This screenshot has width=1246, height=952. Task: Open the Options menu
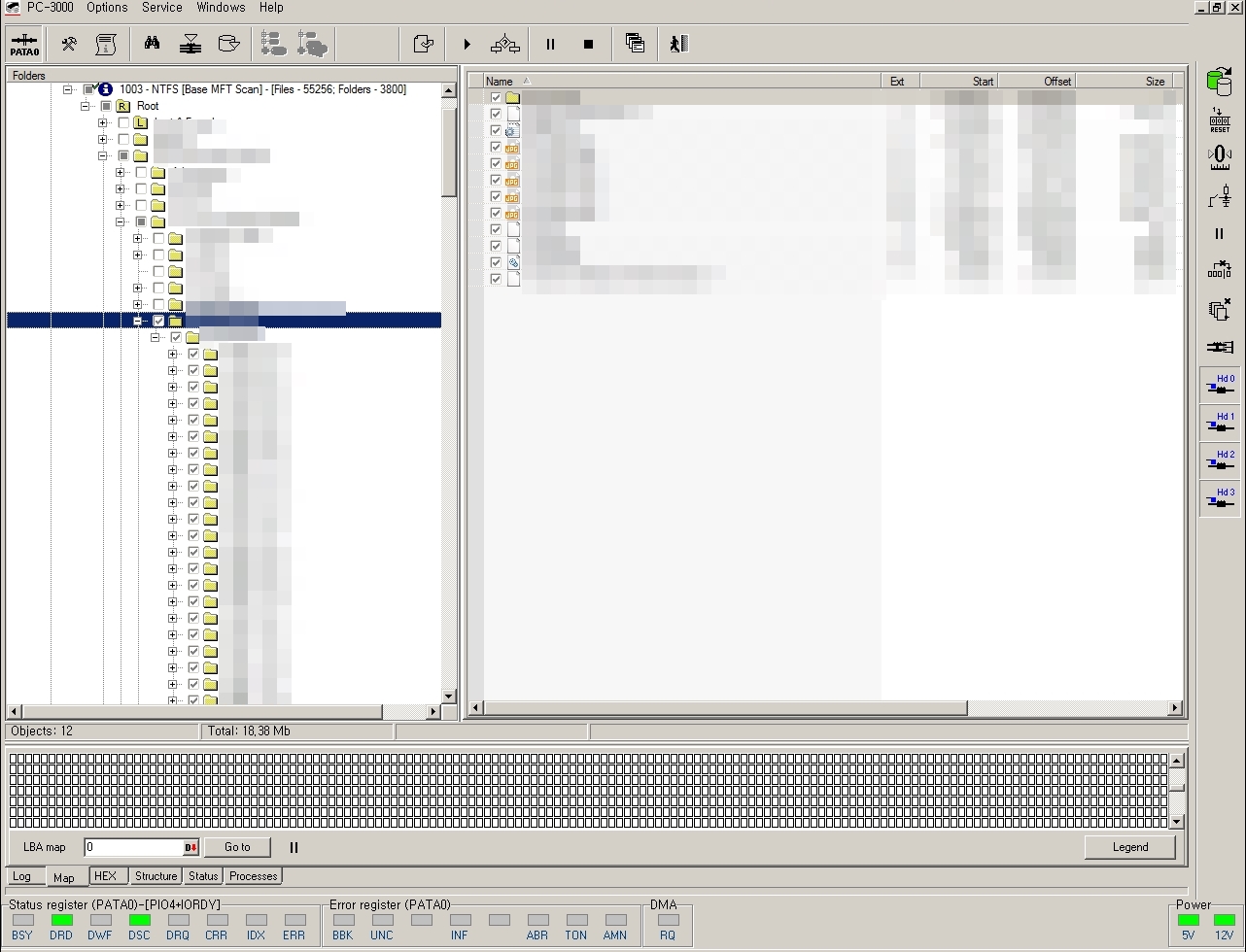107,7
